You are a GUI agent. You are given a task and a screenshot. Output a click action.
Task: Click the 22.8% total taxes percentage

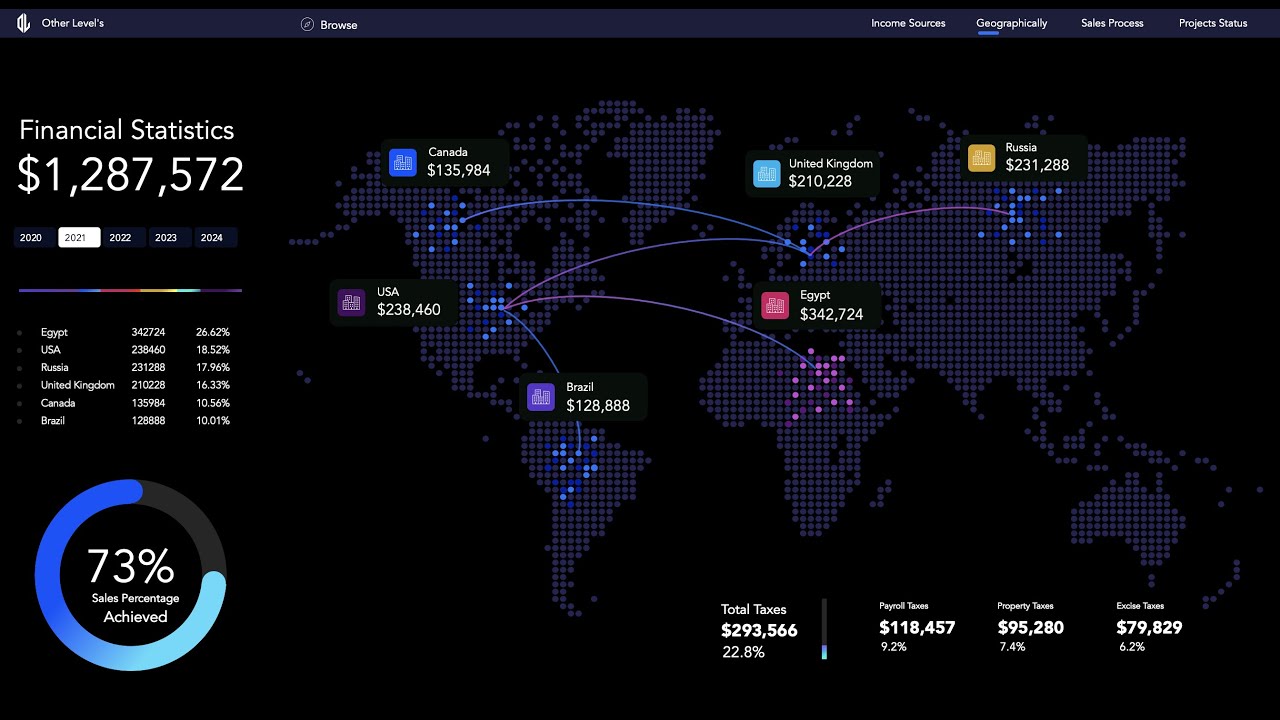(744, 652)
